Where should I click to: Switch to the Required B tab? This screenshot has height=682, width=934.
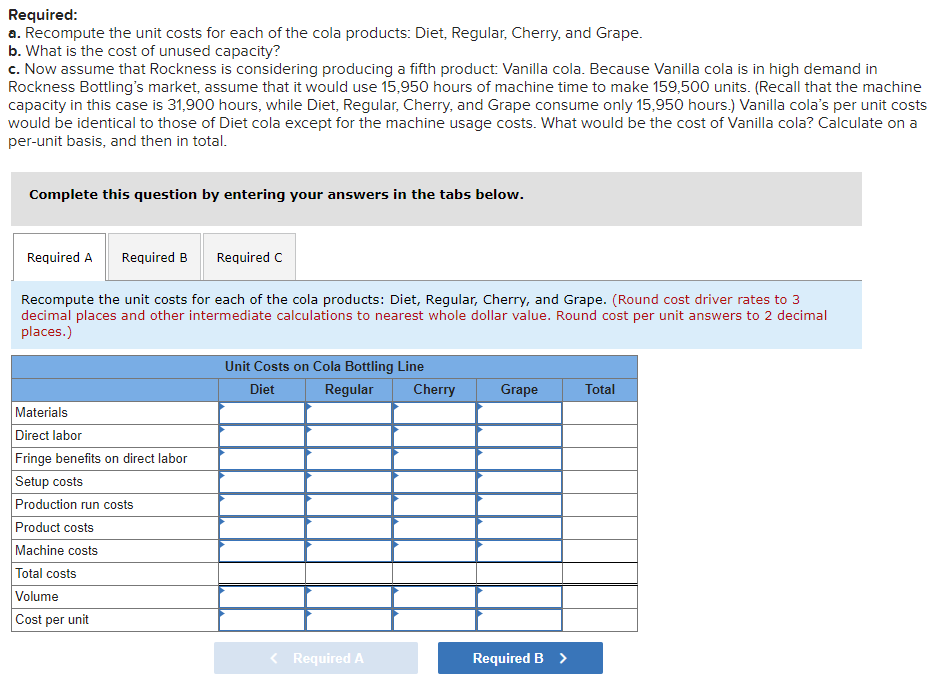click(x=154, y=257)
